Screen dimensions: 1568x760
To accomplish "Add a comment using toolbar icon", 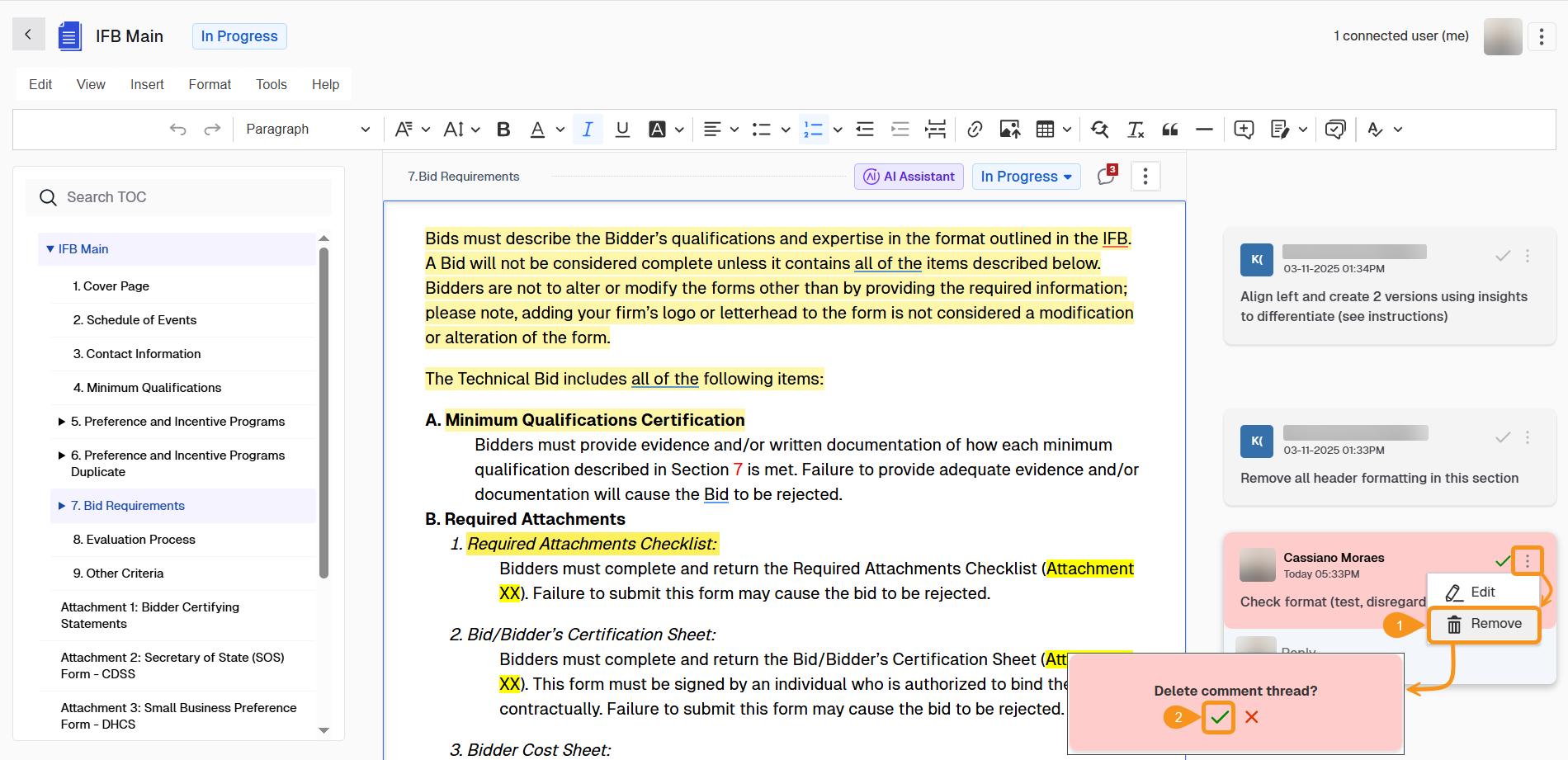I will tap(1244, 130).
